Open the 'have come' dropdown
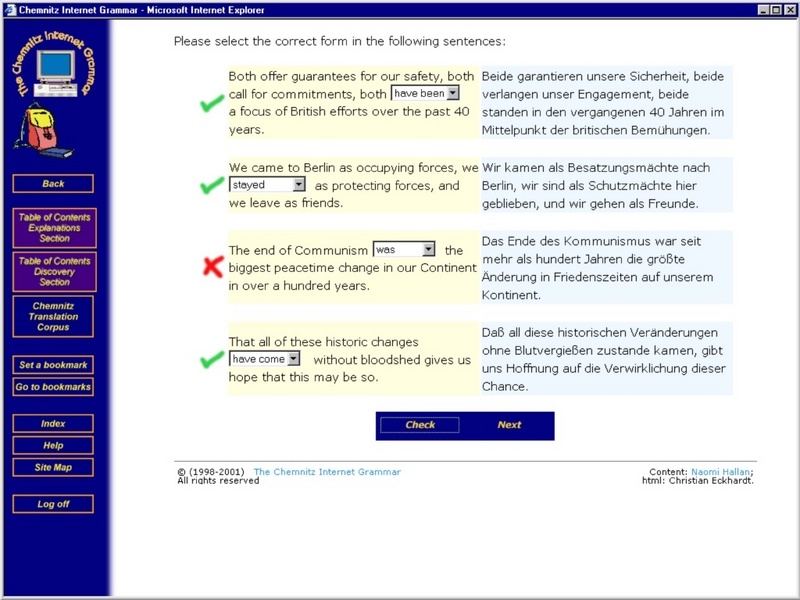The width and height of the screenshot is (800, 600). 264,359
